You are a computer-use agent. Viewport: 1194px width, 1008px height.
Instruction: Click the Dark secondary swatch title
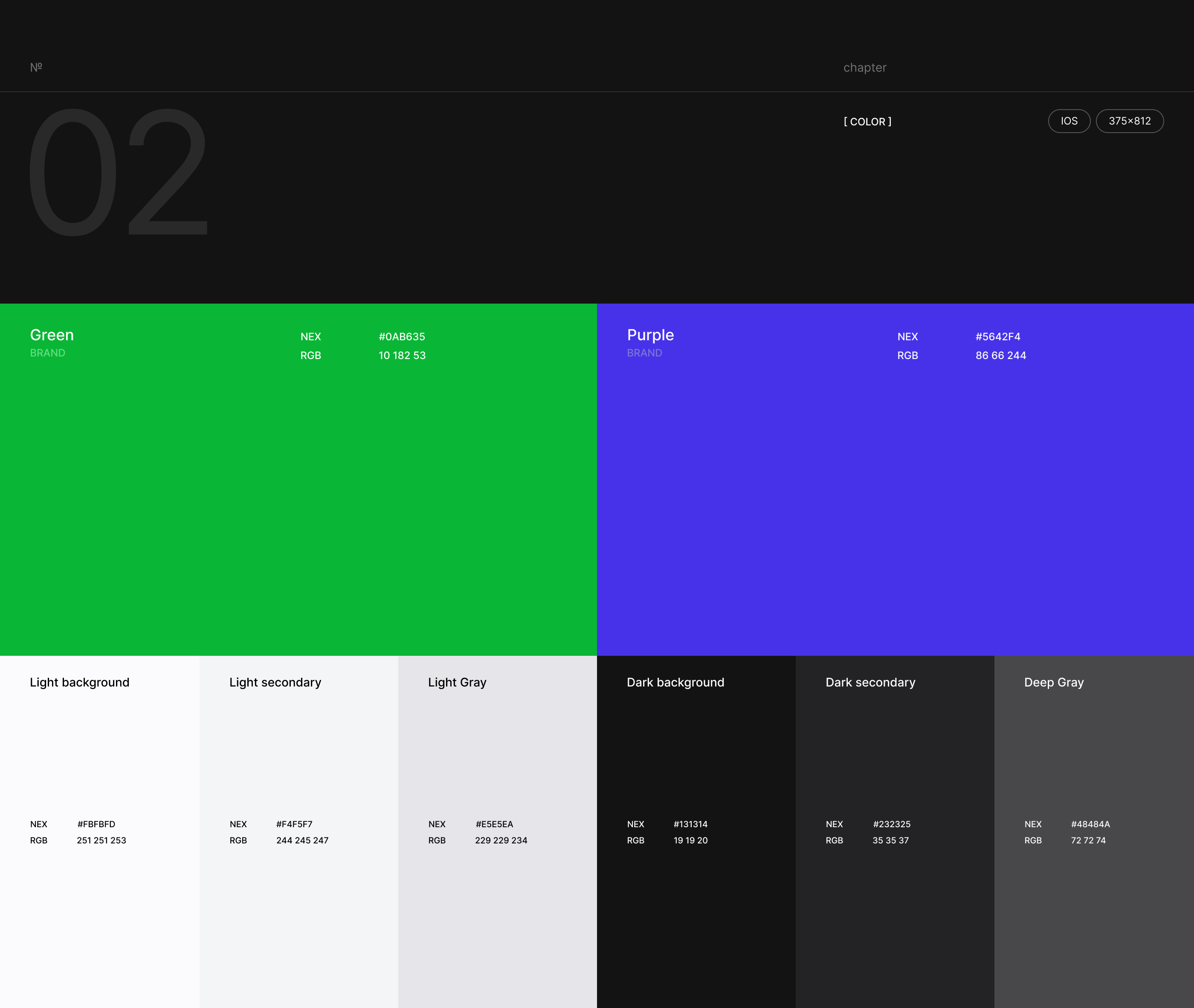pos(870,682)
